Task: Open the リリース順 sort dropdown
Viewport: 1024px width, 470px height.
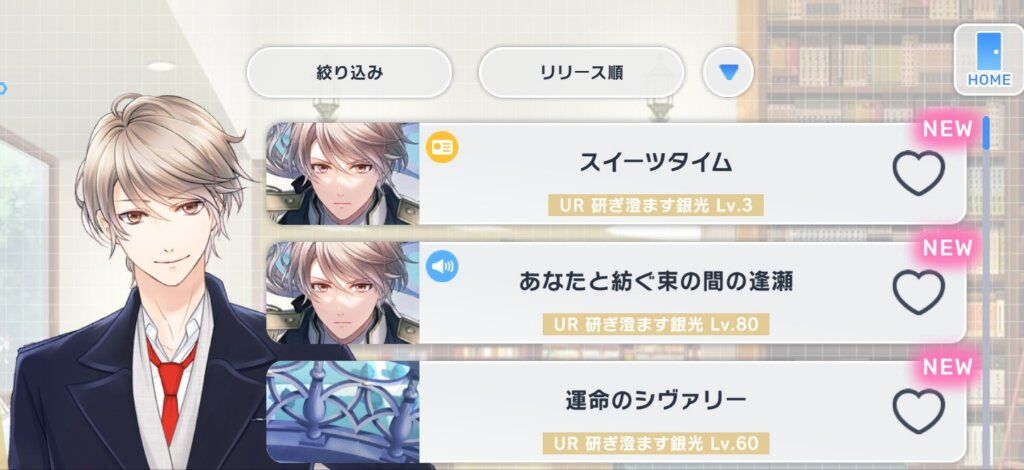Action: [581, 72]
